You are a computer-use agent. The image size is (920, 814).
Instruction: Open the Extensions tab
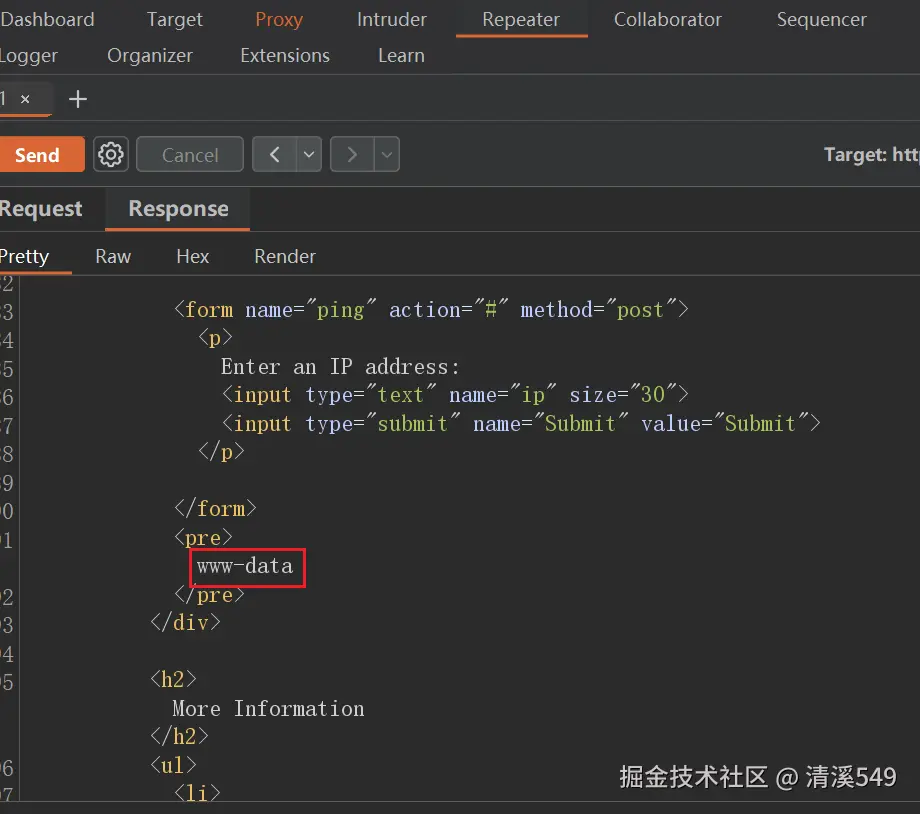pos(285,56)
